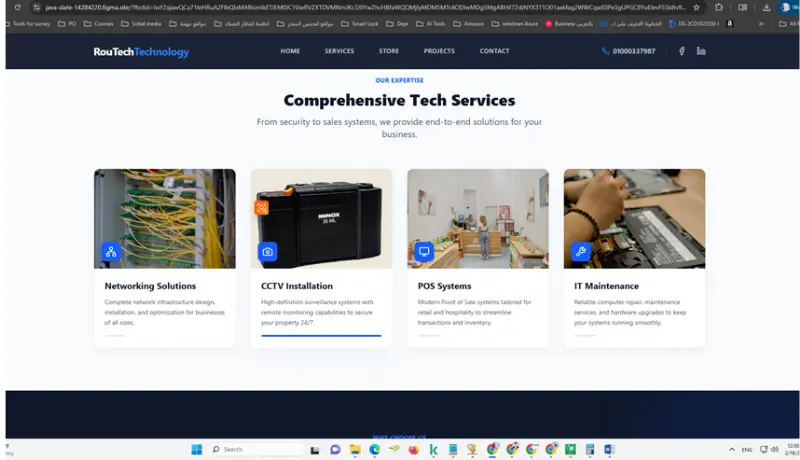Open the Dept bookmark folder
This screenshot has width=800, height=460.
[397, 24]
